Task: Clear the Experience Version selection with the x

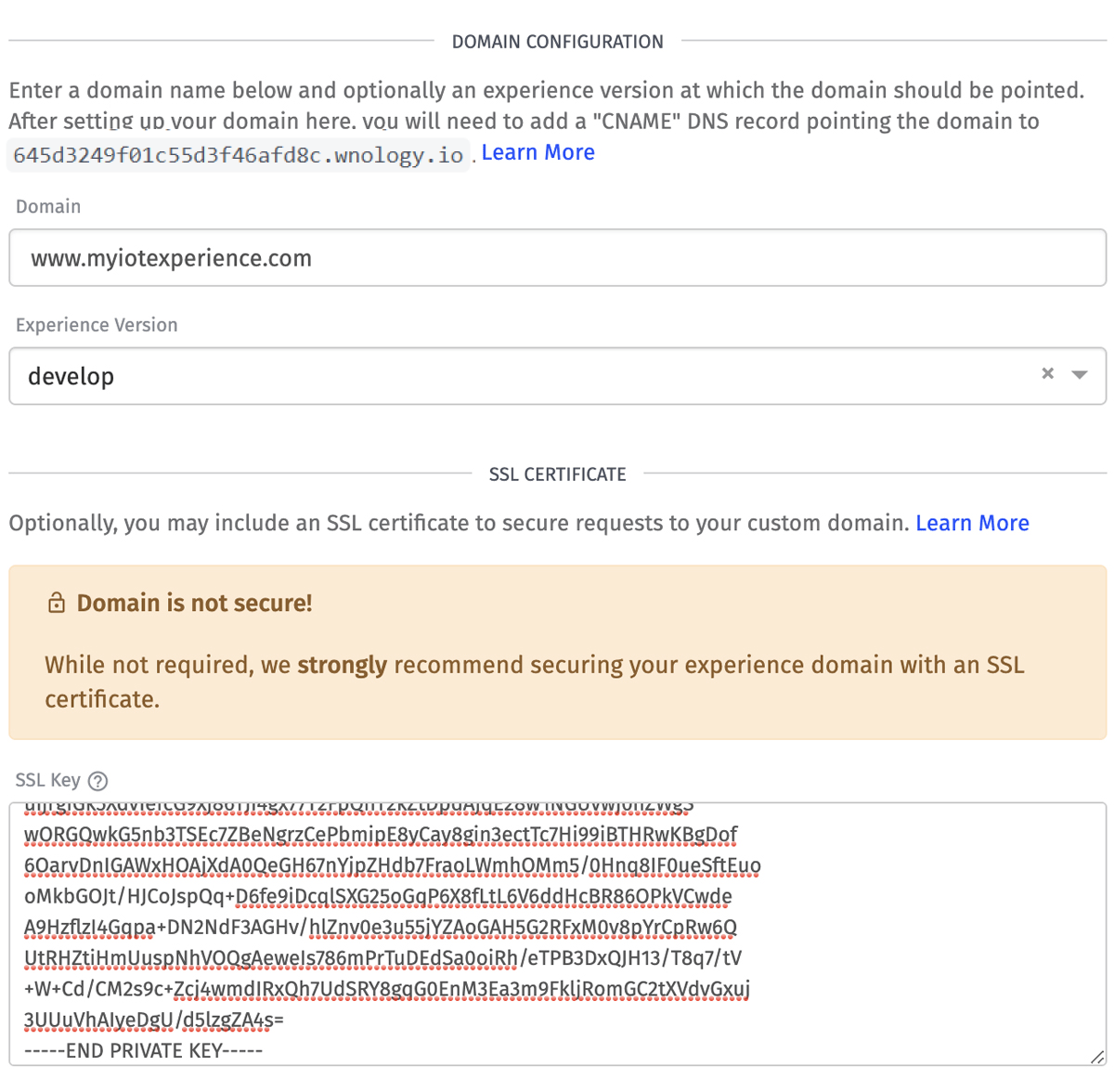Action: click(1048, 373)
